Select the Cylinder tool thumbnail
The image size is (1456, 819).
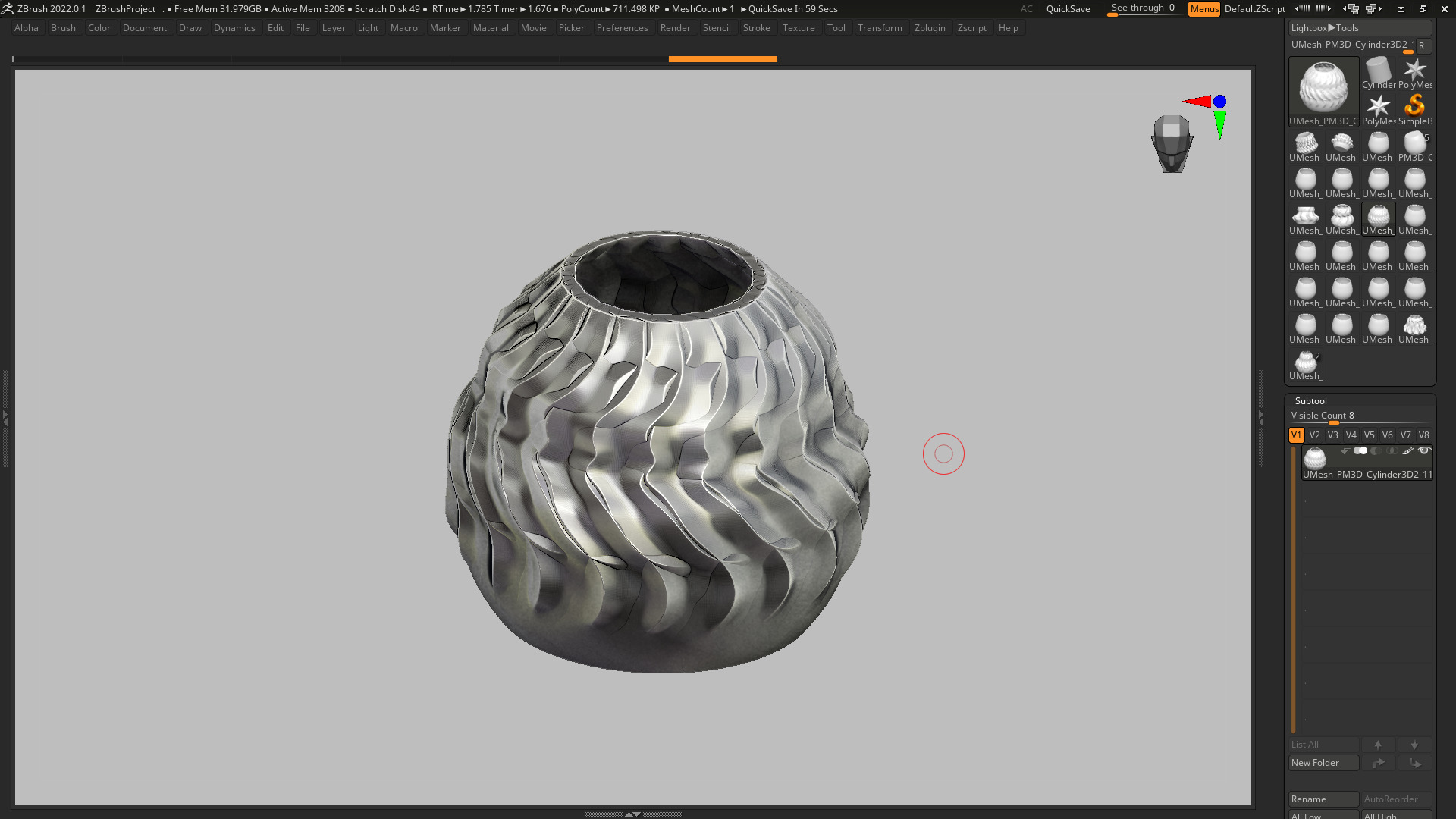1378,74
